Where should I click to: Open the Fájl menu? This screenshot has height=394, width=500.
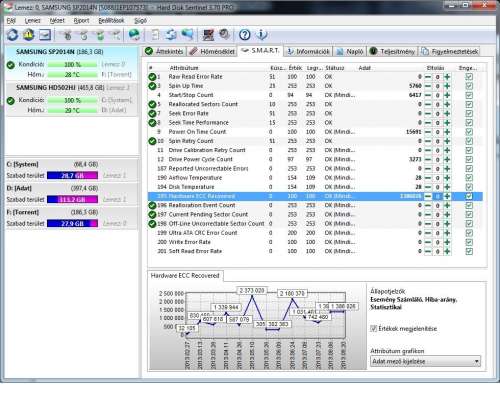click(11, 21)
